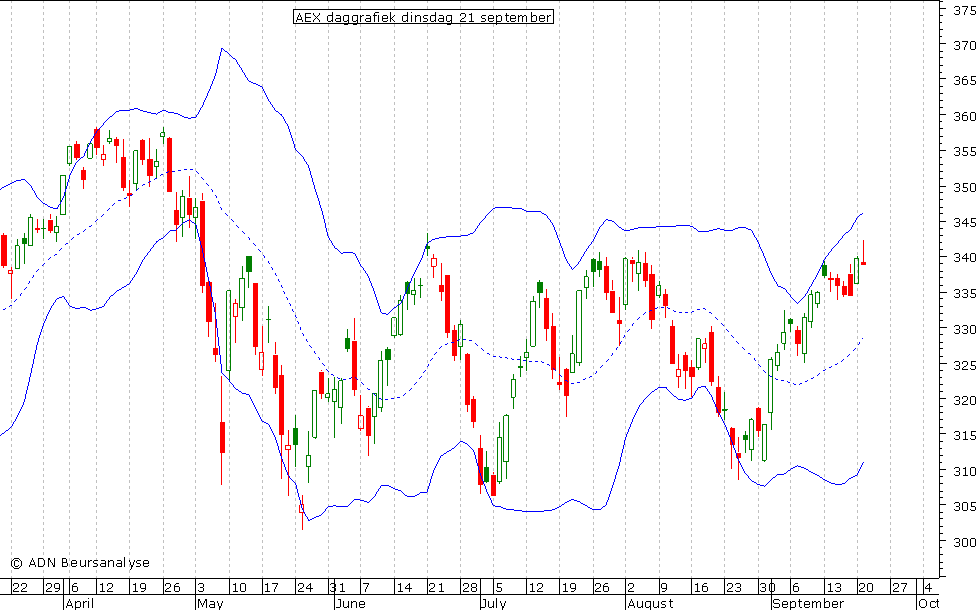Click the 360 price axis value

[x=964, y=116]
